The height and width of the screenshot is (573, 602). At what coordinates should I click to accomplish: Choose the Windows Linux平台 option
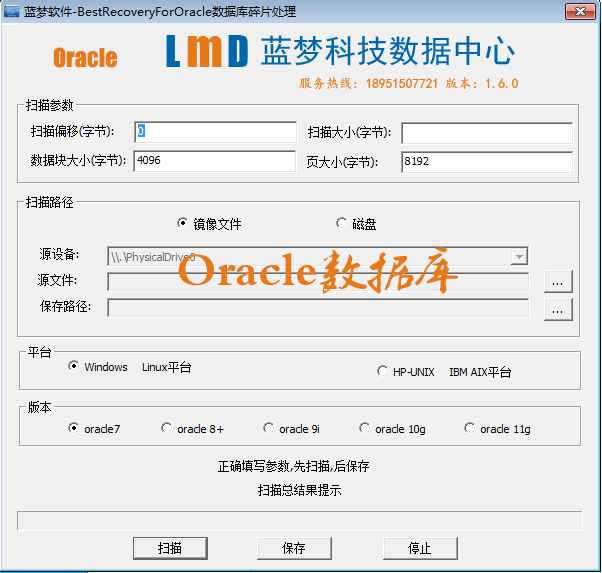tap(74, 367)
